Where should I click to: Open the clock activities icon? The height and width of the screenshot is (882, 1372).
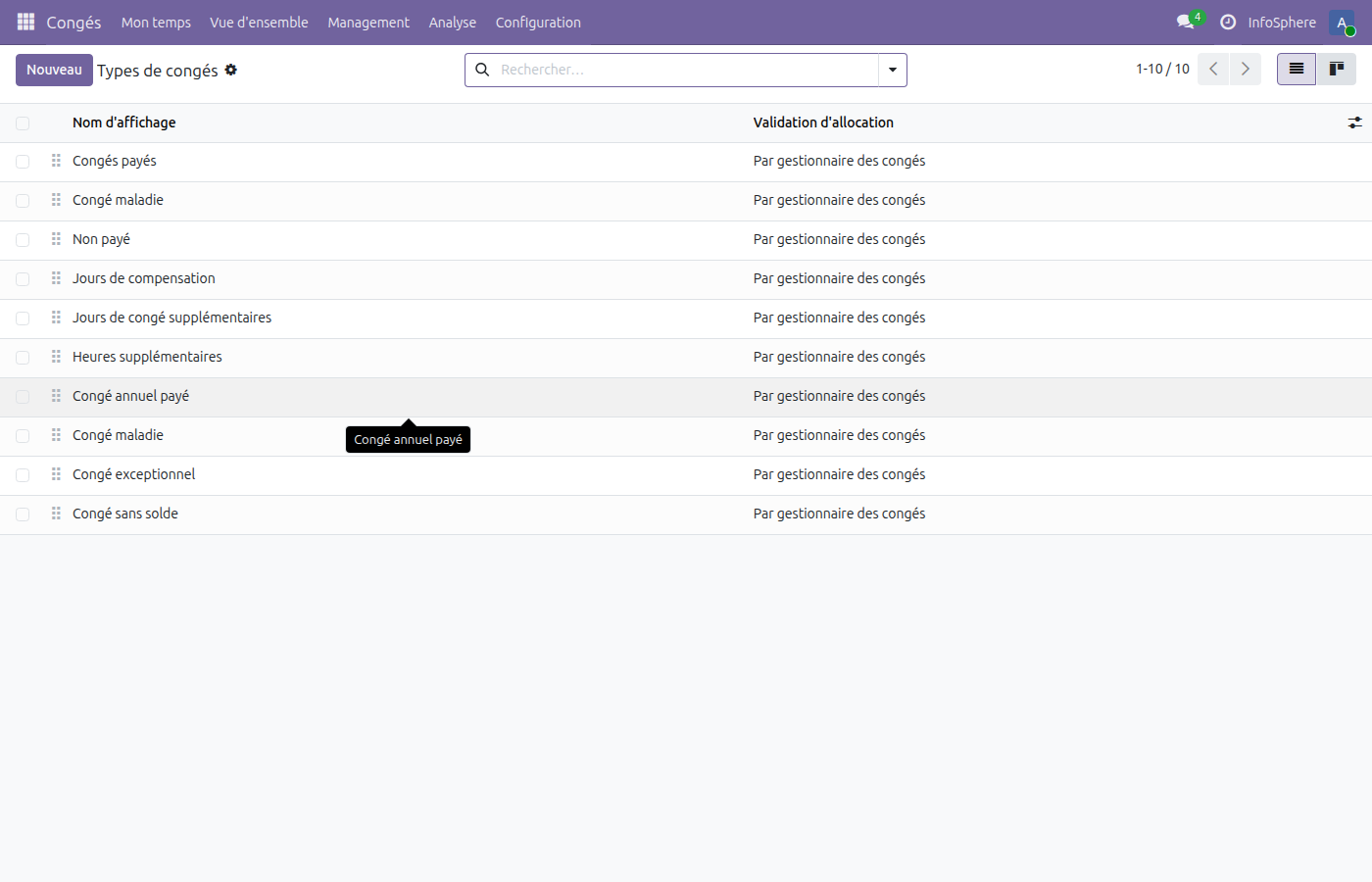tap(1227, 22)
